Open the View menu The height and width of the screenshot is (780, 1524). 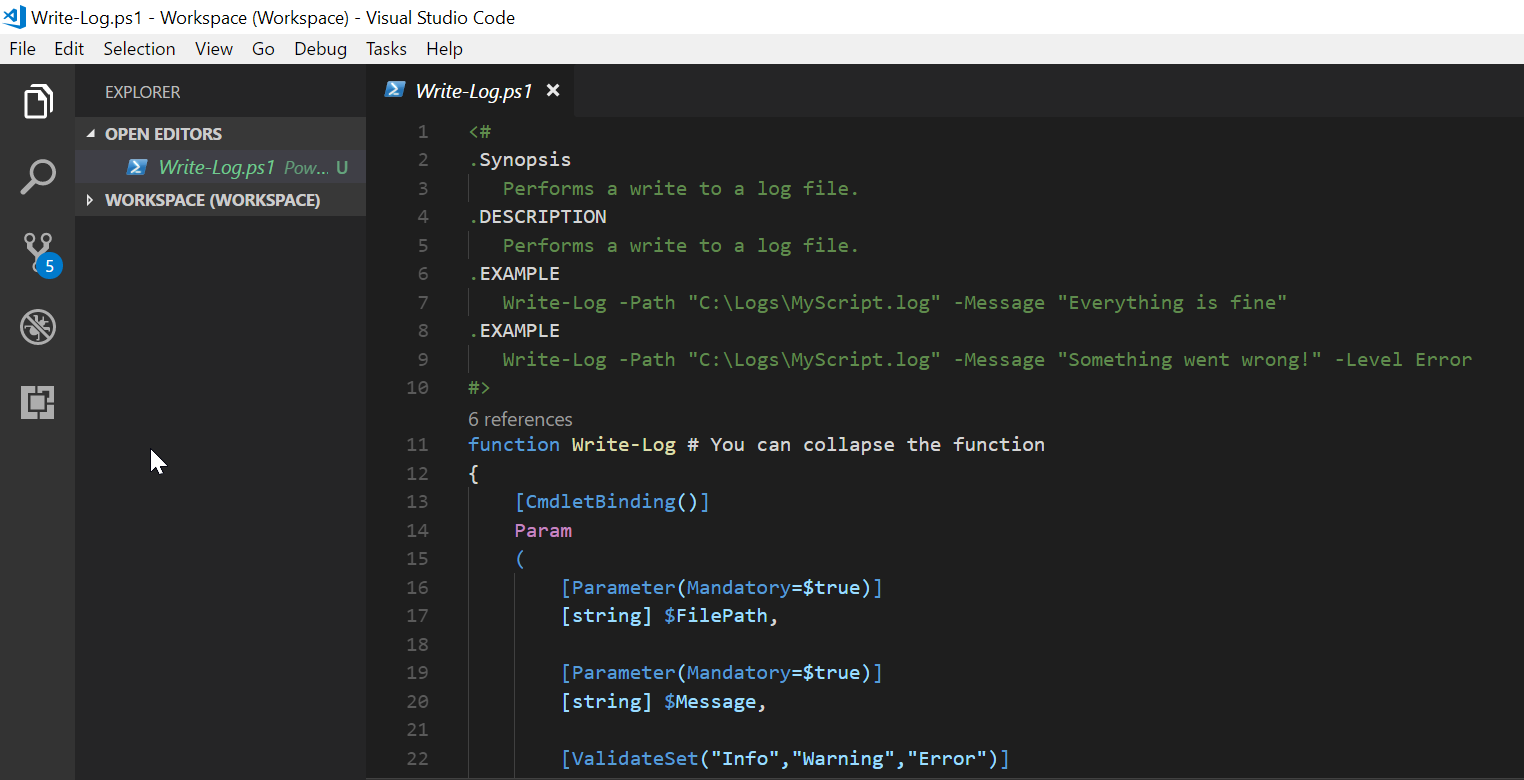click(214, 49)
